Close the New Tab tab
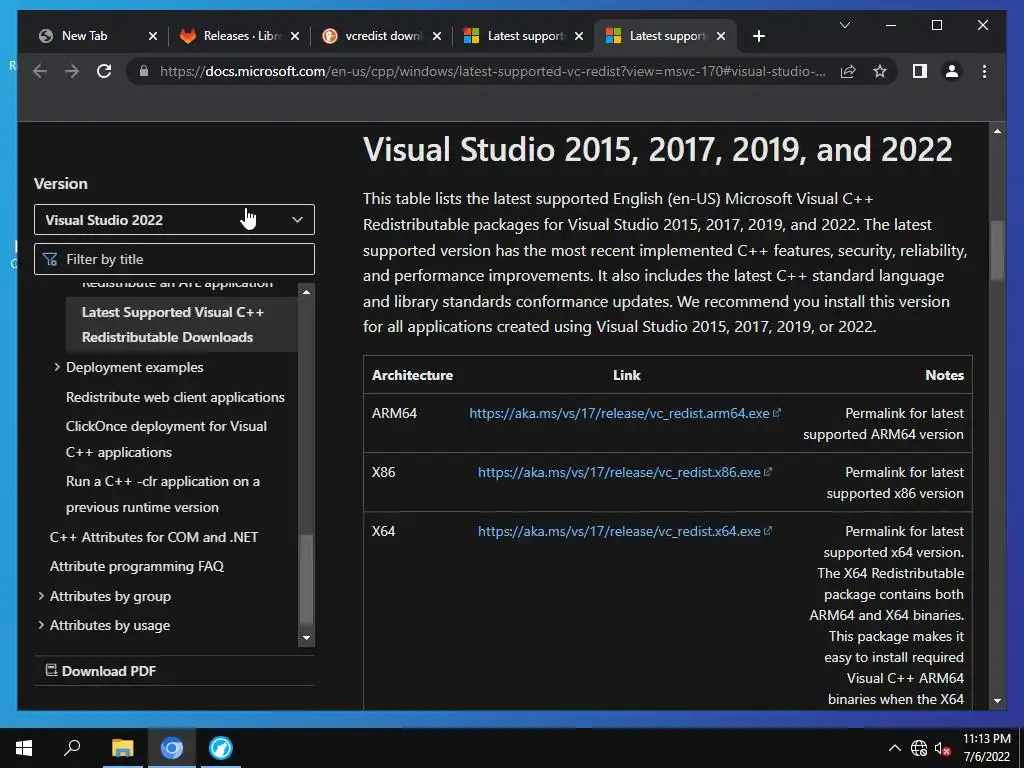This screenshot has width=1024, height=768. tap(153, 36)
